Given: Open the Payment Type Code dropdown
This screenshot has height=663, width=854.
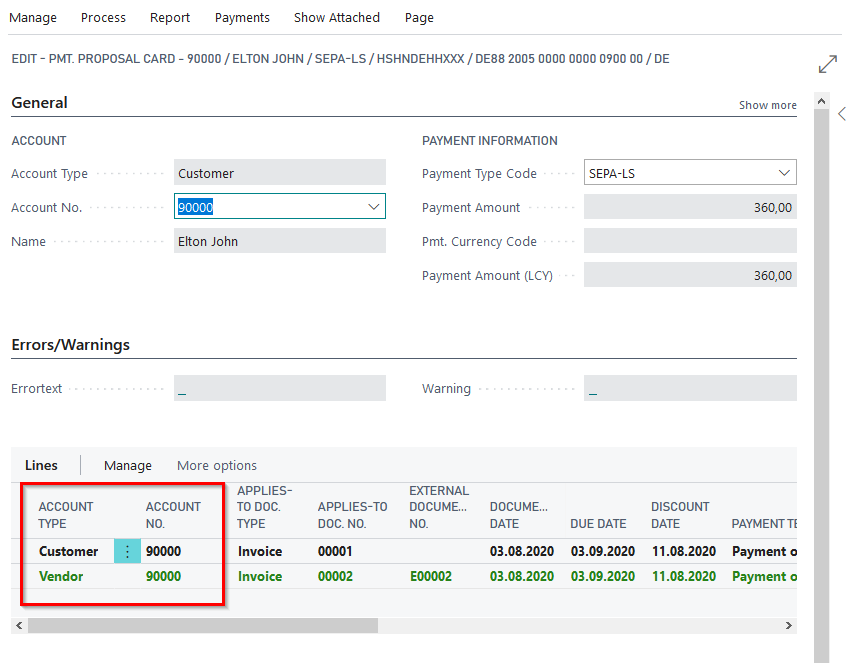Looking at the screenshot, I should pos(785,172).
